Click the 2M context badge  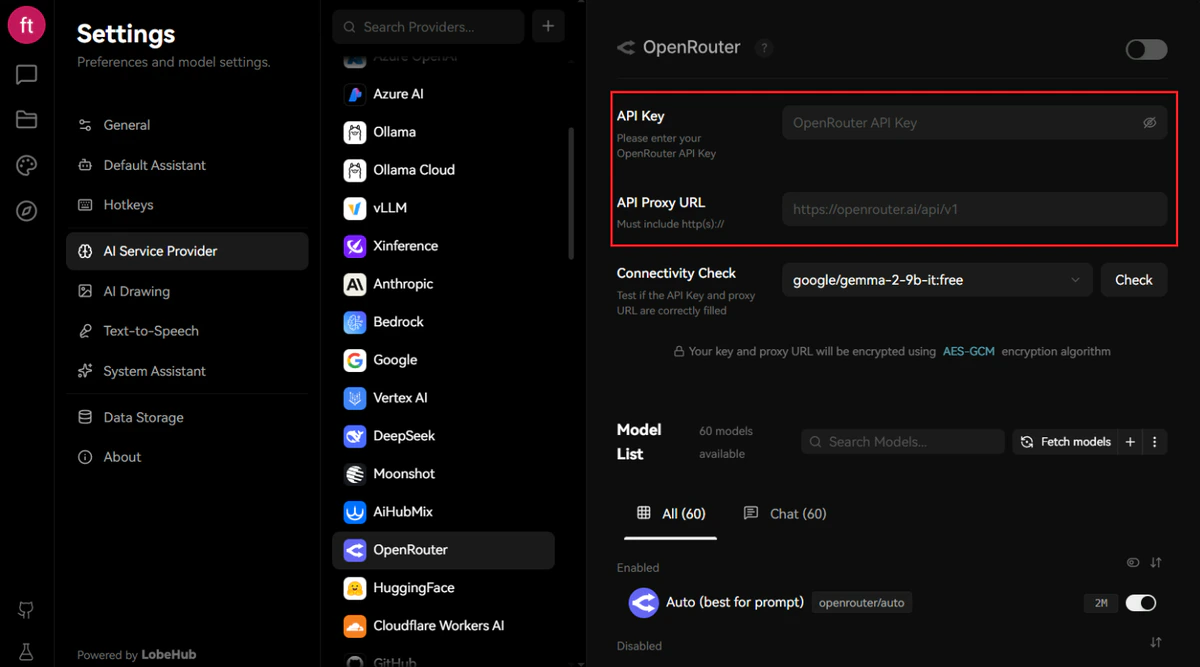tap(1099, 603)
